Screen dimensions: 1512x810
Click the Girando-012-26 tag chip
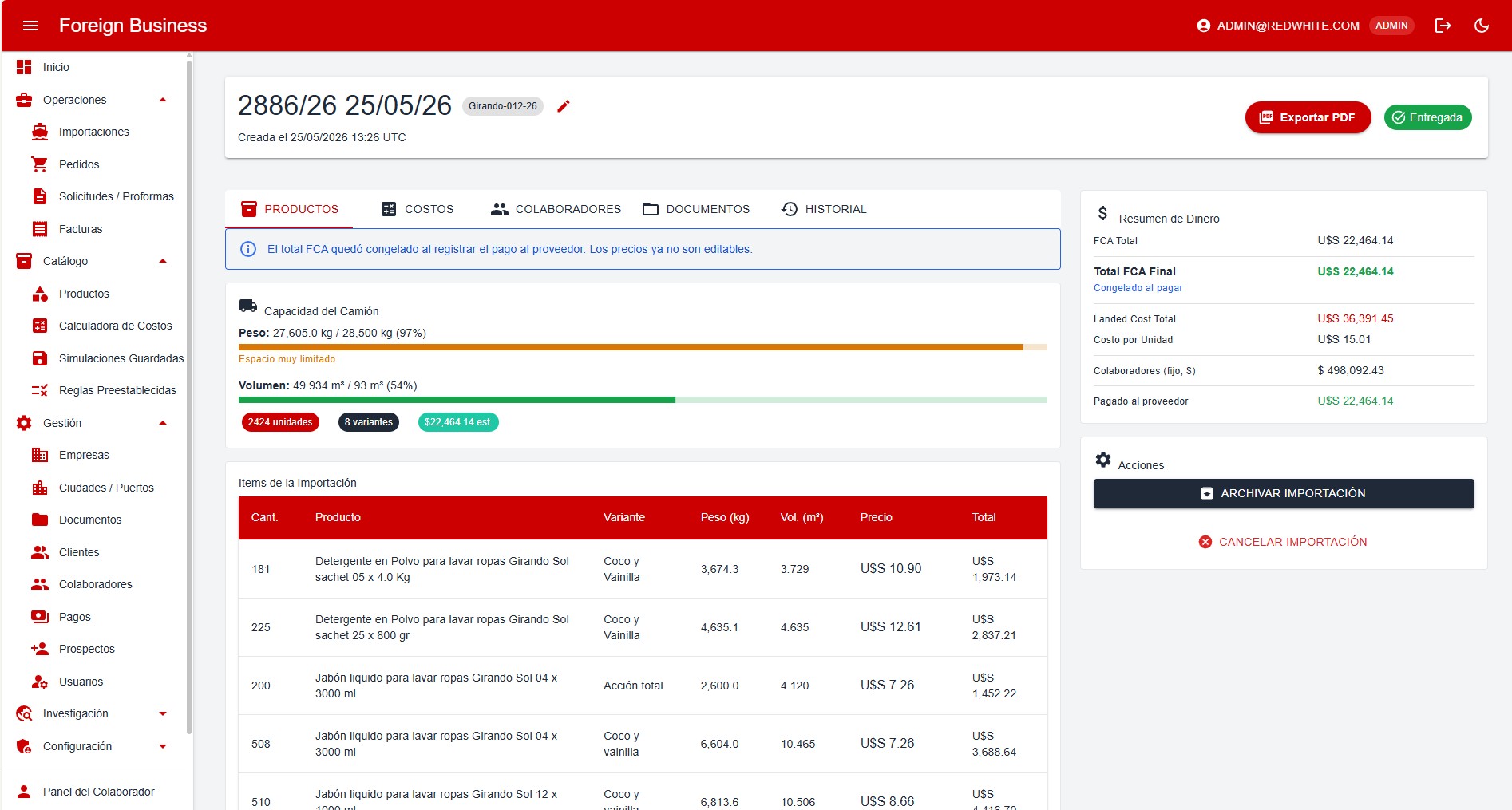tap(503, 106)
